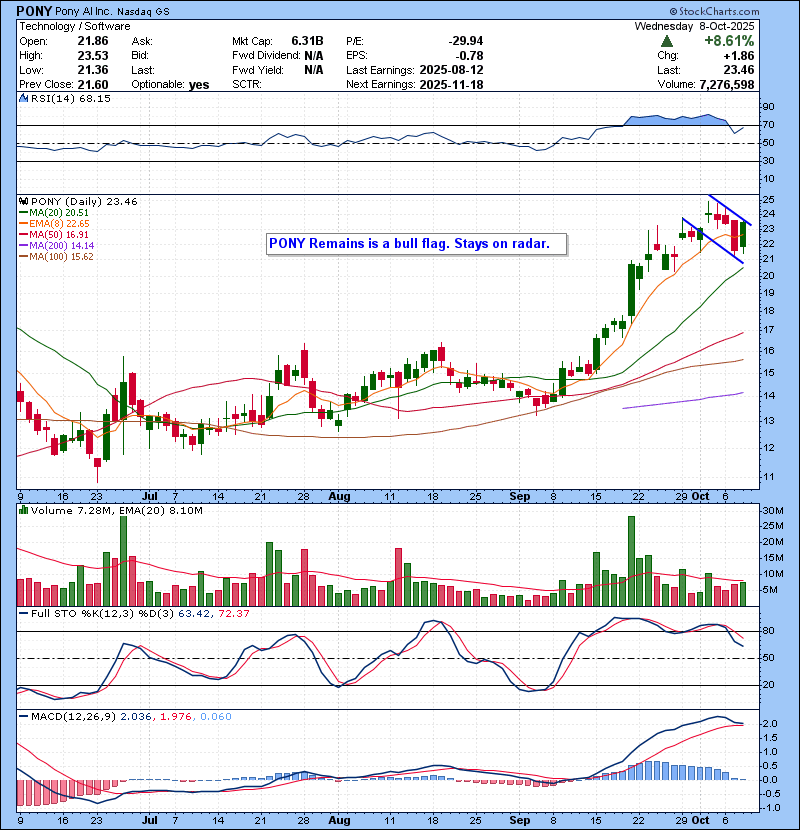The image size is (800, 830).
Task: Click the Volume 7.28M, EMA(20) 8.10M label
Action: tap(116, 510)
